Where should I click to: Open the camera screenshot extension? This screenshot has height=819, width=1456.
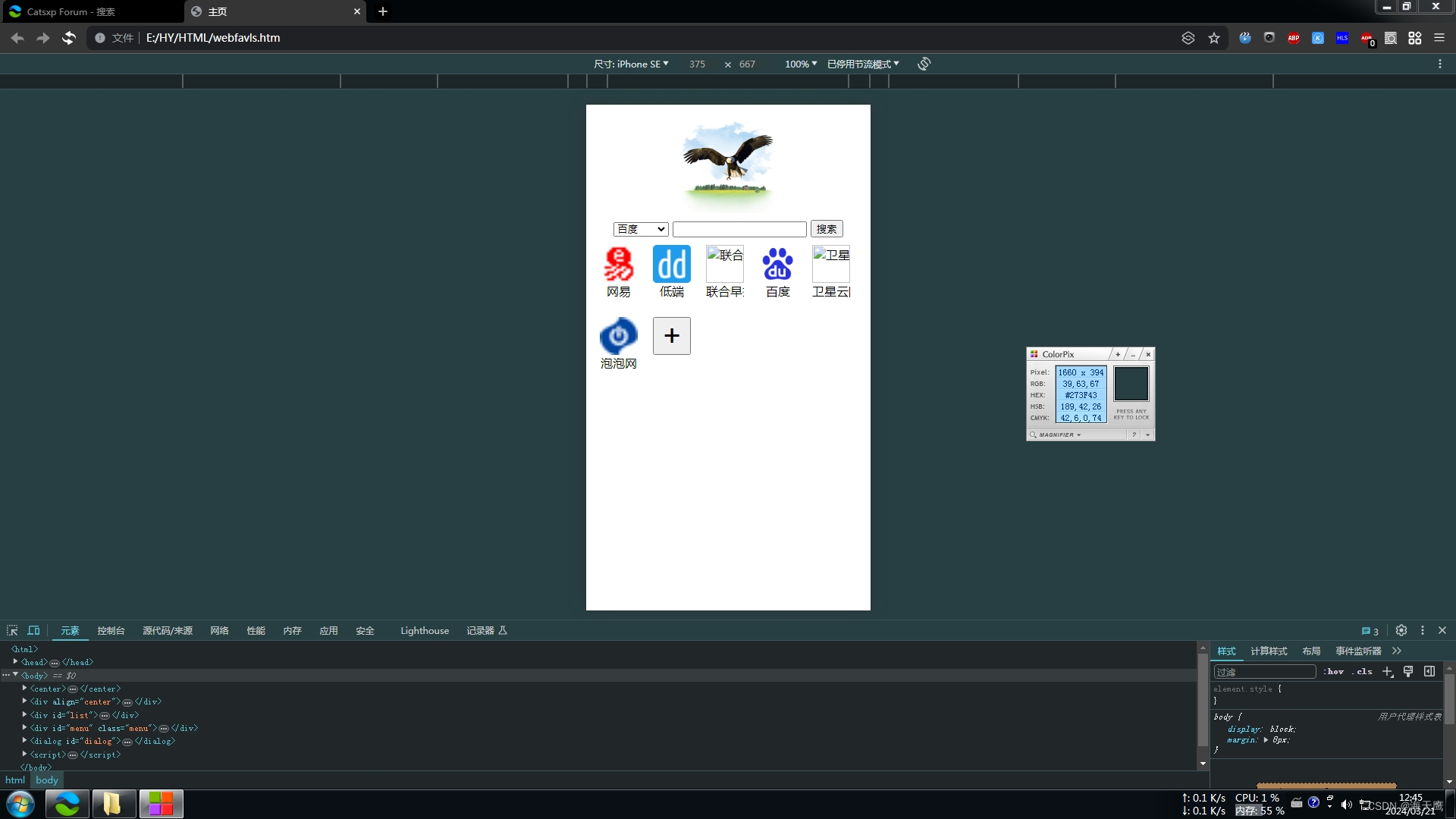pos(1269,38)
